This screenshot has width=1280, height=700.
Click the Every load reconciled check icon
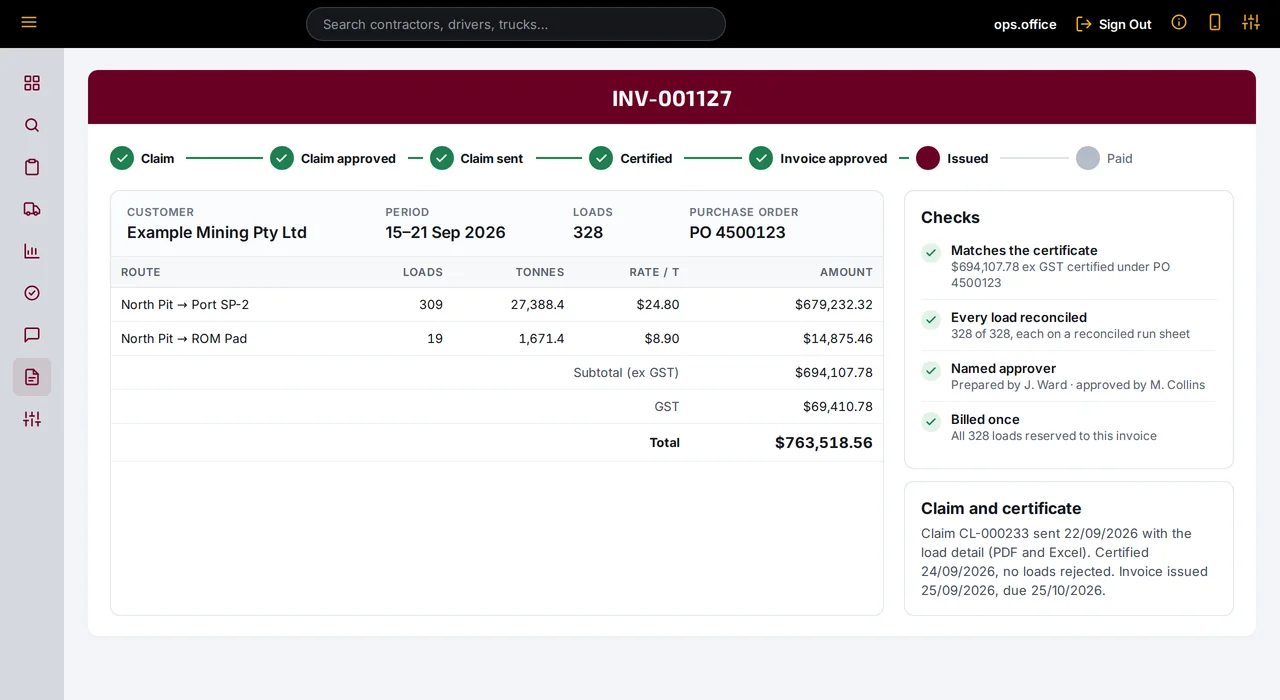931,320
